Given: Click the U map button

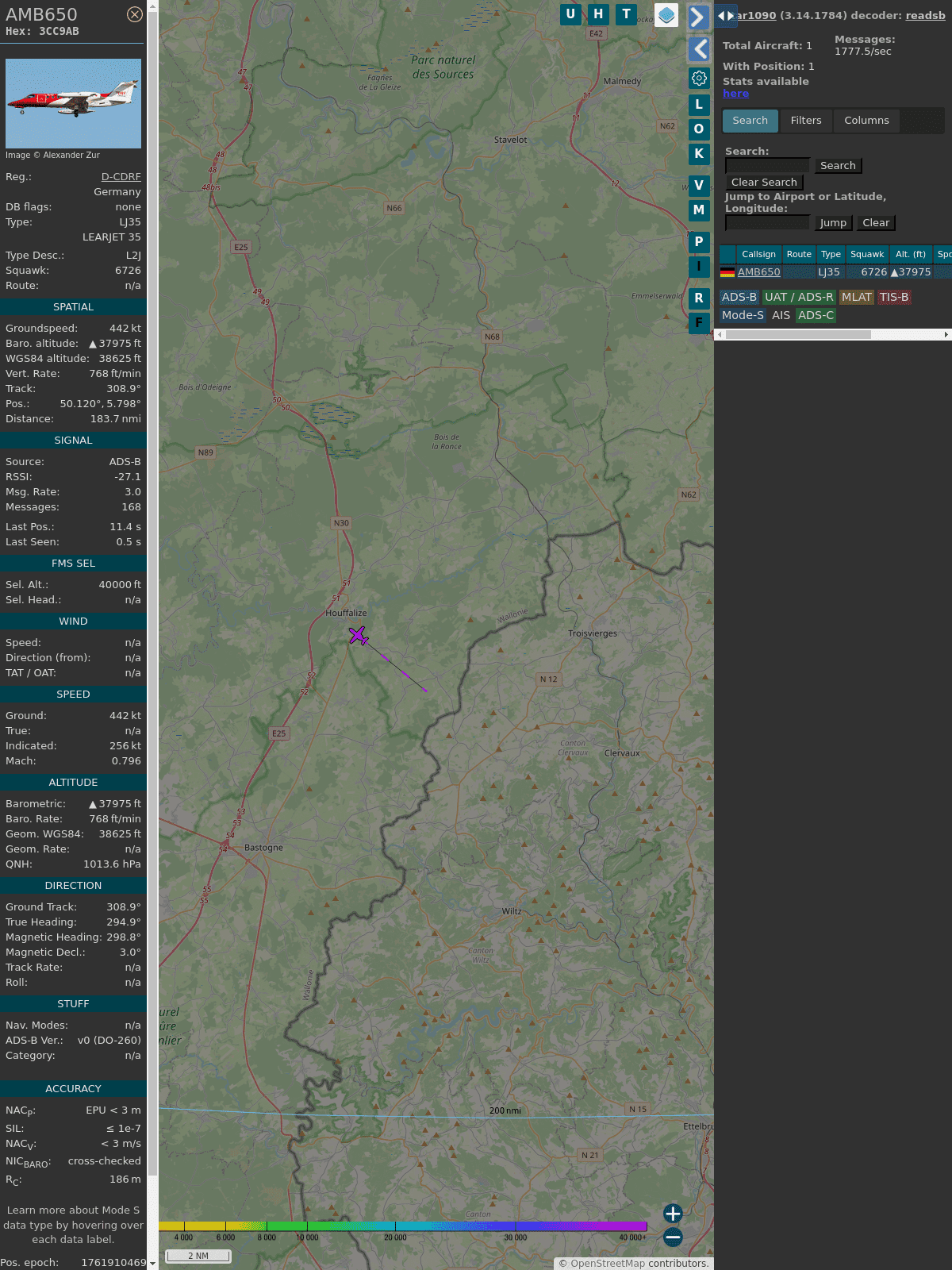Looking at the screenshot, I should (x=570, y=14).
